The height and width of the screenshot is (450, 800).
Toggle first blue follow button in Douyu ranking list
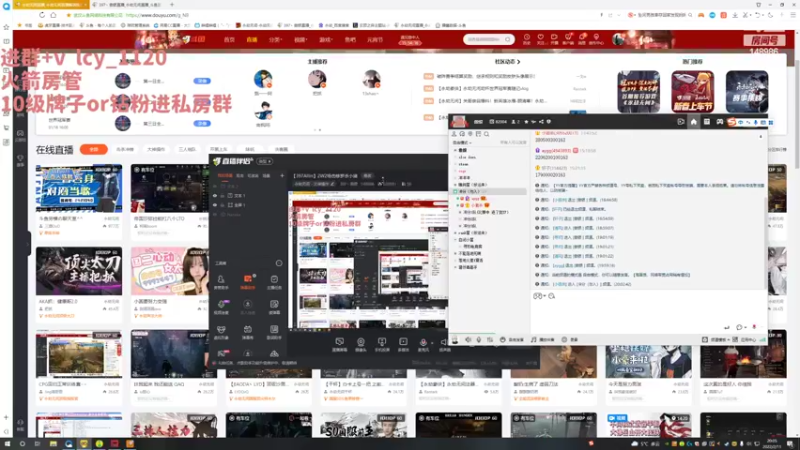tap(202, 81)
